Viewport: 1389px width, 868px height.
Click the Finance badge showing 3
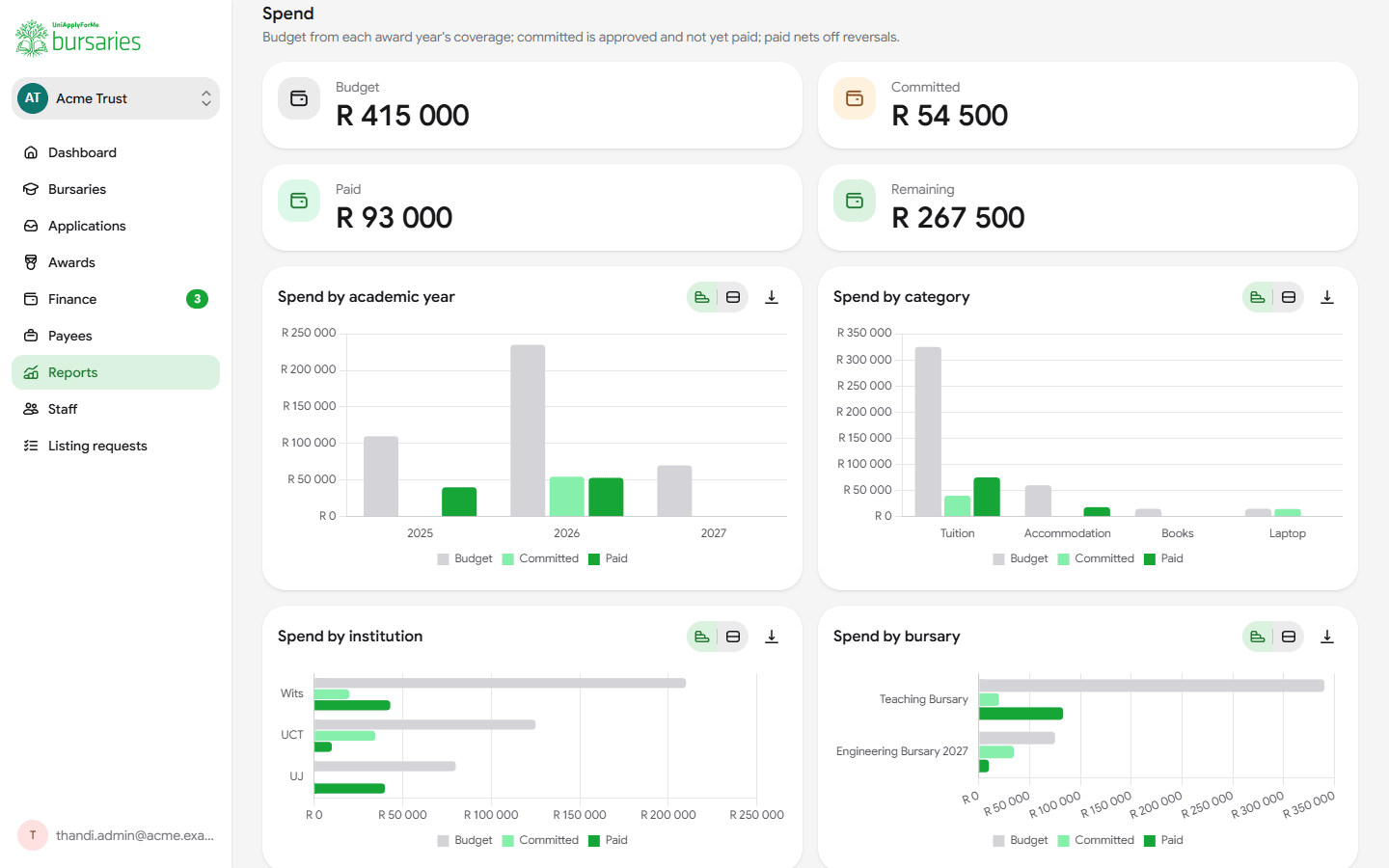[197, 299]
